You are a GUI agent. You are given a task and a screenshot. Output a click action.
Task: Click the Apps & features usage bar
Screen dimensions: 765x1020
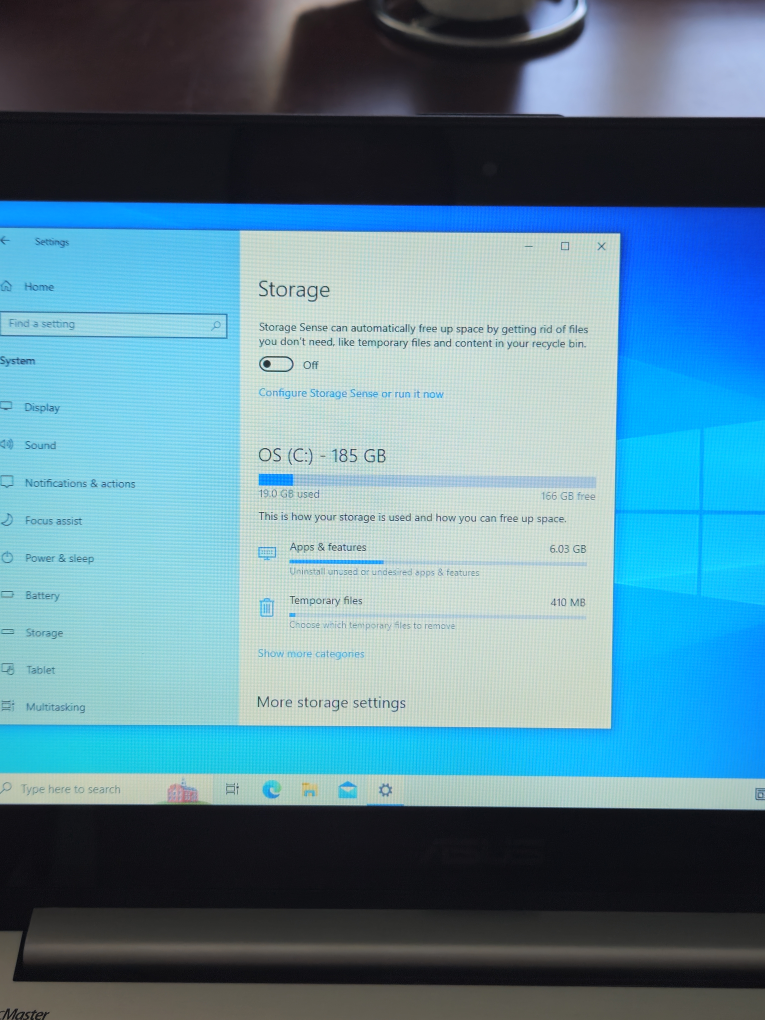point(438,563)
